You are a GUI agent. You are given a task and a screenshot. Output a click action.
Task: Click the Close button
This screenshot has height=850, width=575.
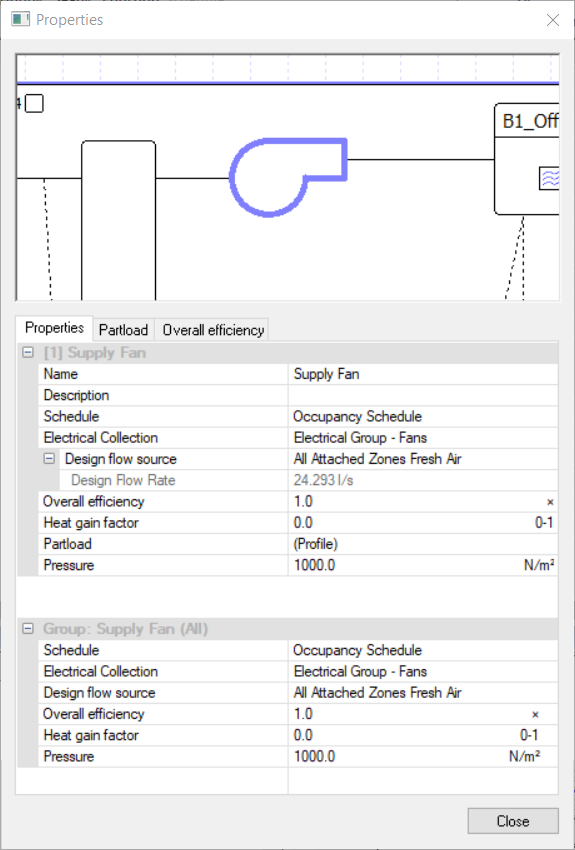[x=513, y=821]
